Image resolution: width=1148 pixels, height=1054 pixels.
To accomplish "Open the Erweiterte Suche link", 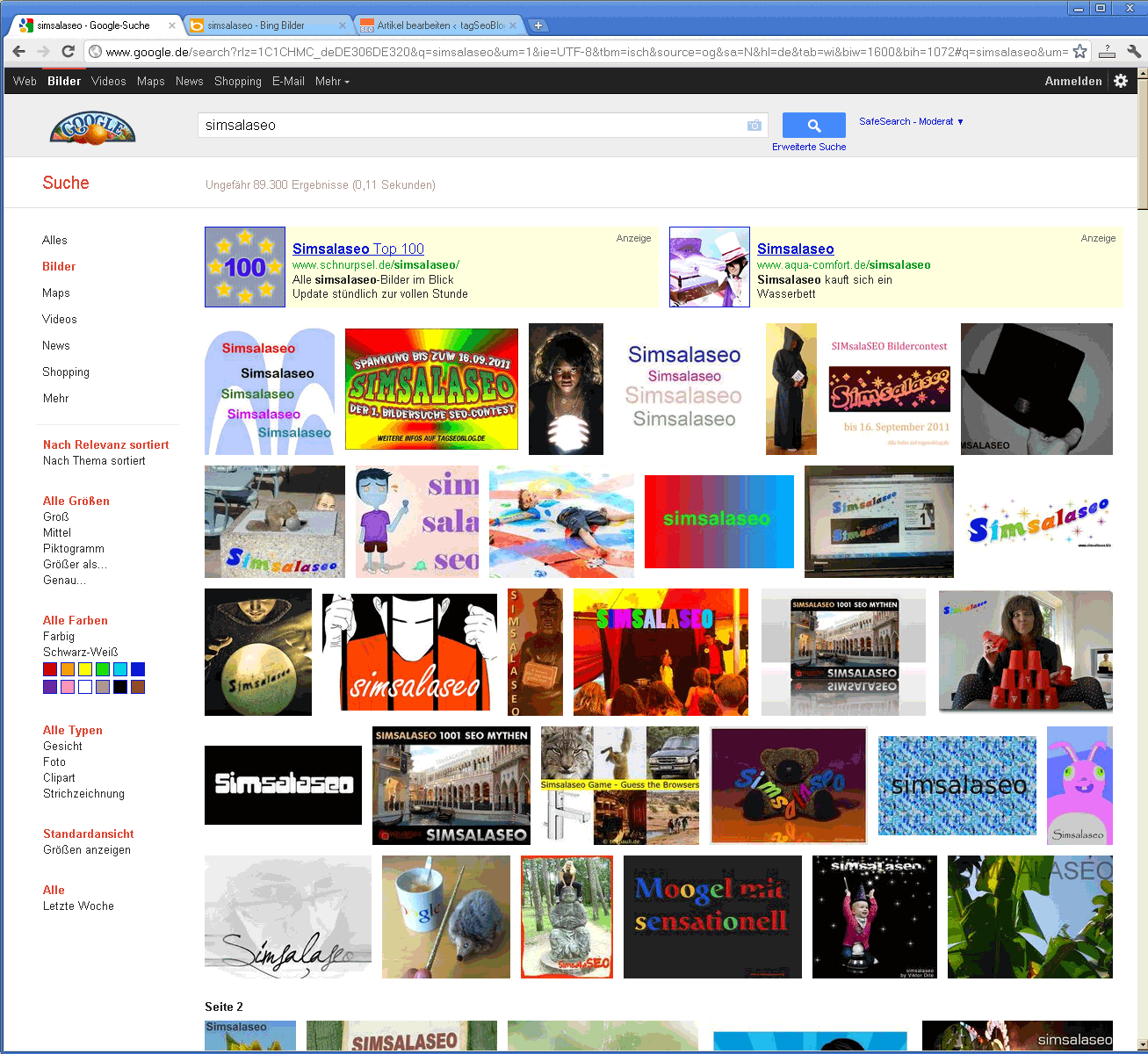I will (809, 147).
